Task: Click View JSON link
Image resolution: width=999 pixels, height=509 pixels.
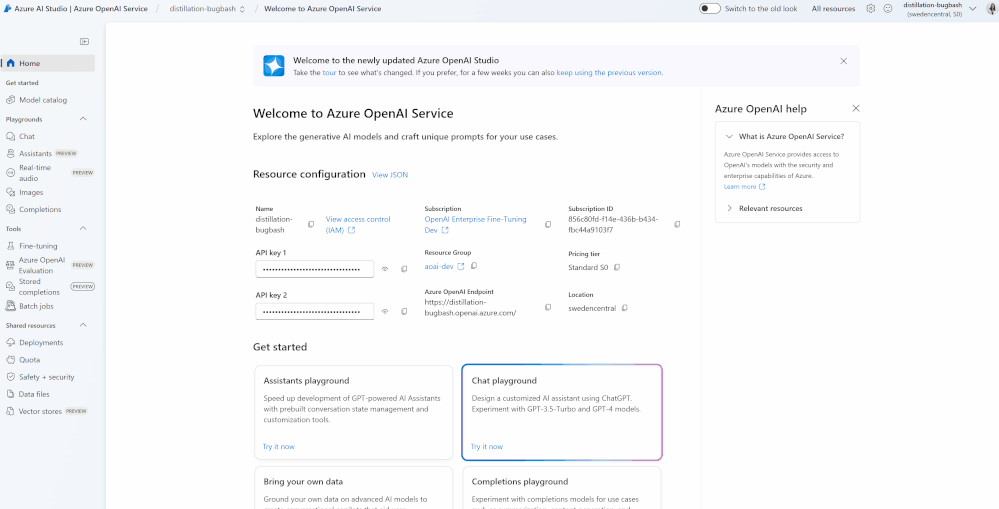Action: 390,175
